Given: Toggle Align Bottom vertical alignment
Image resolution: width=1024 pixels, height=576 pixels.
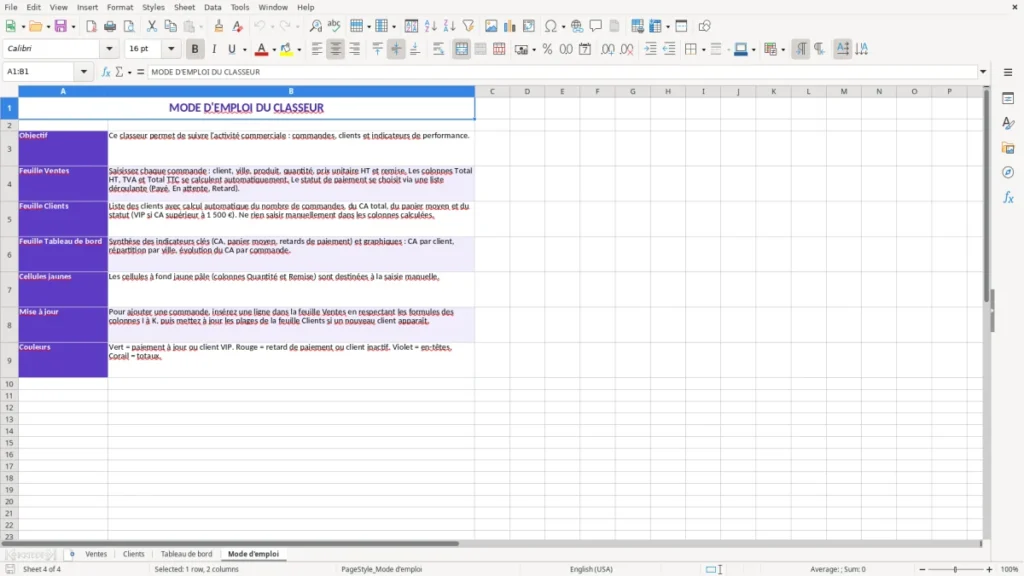Looking at the screenshot, I should click(x=415, y=49).
